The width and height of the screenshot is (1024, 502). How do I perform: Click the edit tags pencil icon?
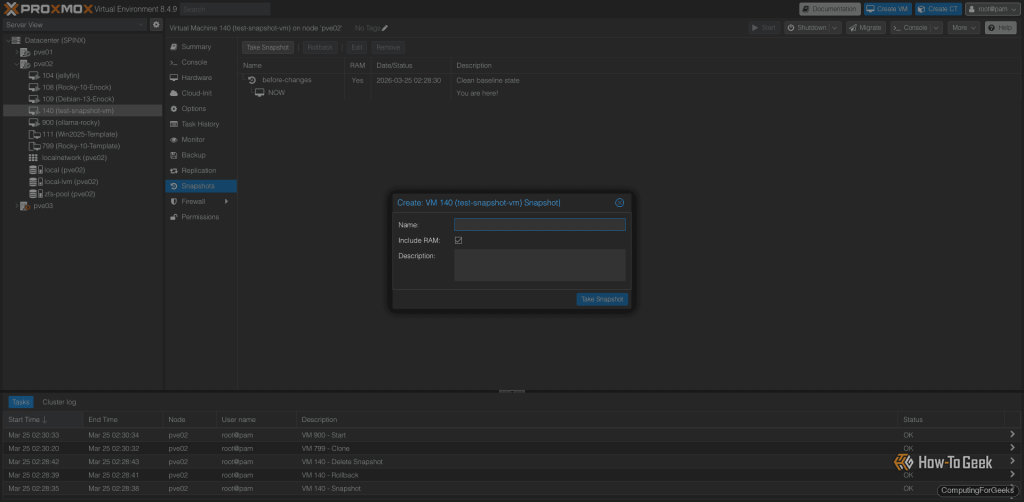point(385,28)
